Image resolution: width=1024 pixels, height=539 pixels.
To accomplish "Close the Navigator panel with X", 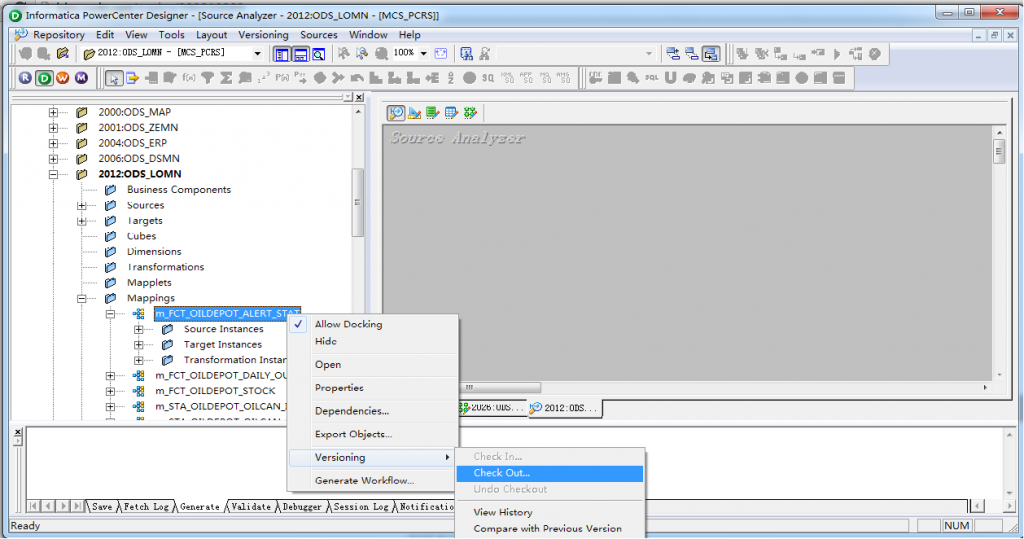I will coord(359,97).
